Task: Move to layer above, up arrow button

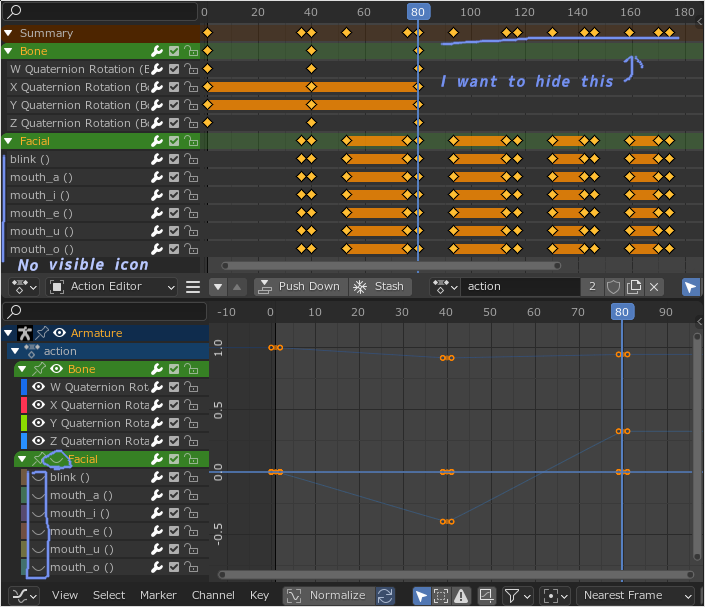Action: click(x=237, y=286)
